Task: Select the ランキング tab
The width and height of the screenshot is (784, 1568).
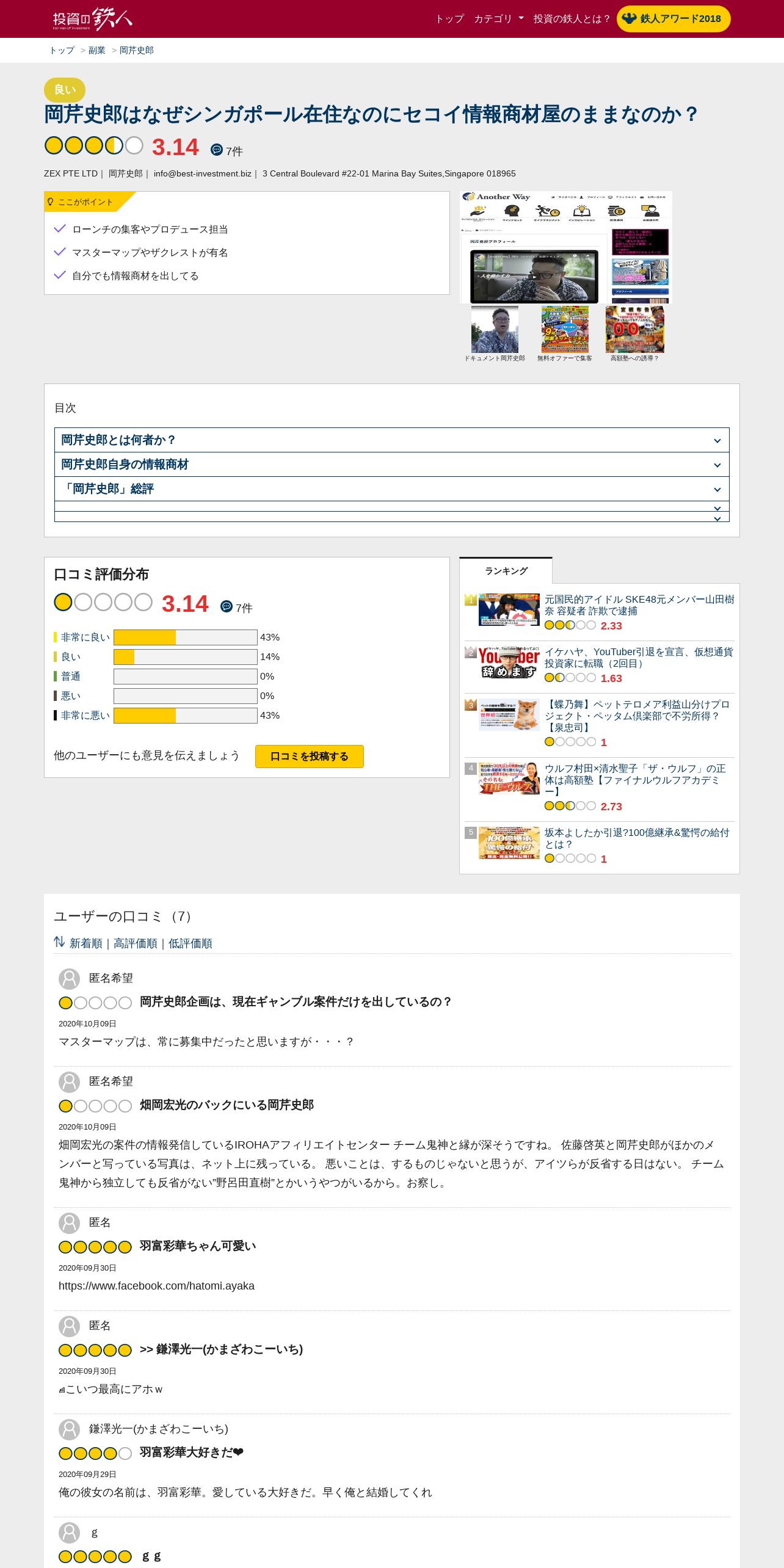Action: point(506,571)
